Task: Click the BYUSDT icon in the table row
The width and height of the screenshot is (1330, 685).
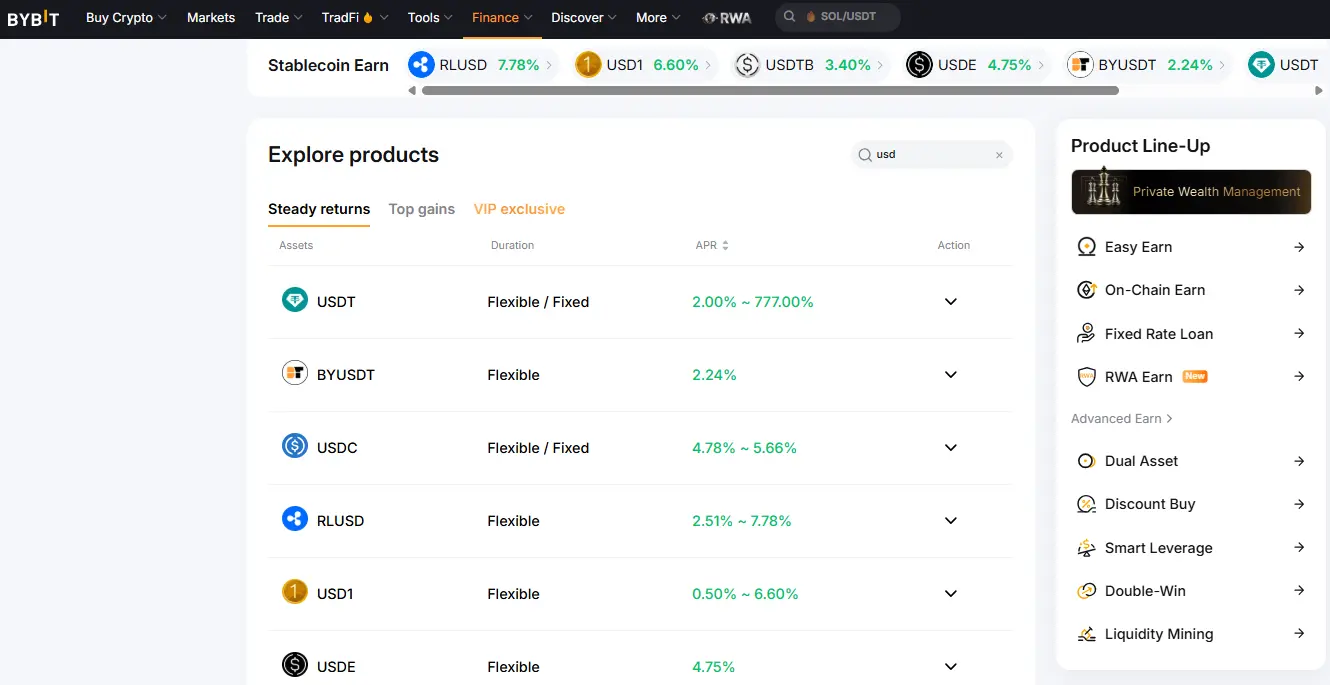Action: pyautogui.click(x=294, y=373)
